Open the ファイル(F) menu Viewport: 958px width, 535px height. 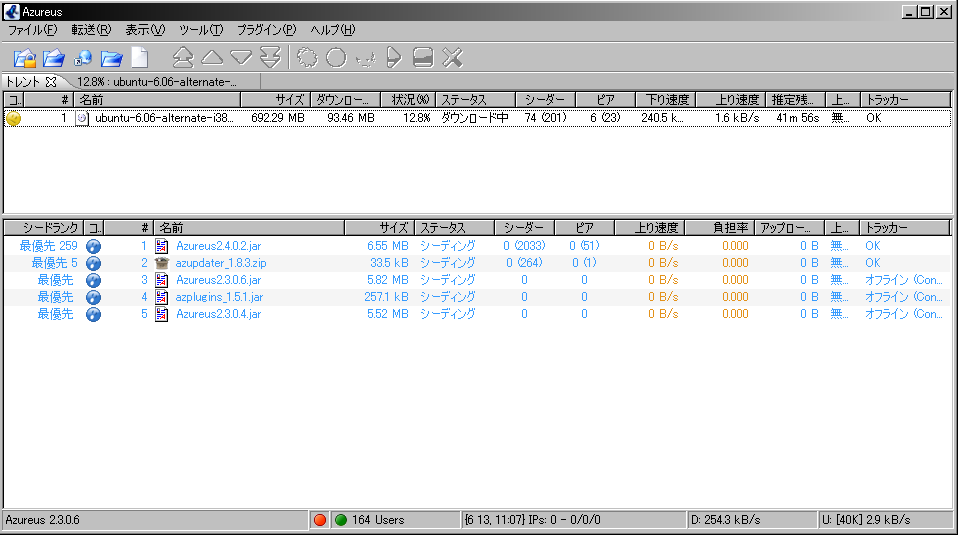tap(32, 30)
